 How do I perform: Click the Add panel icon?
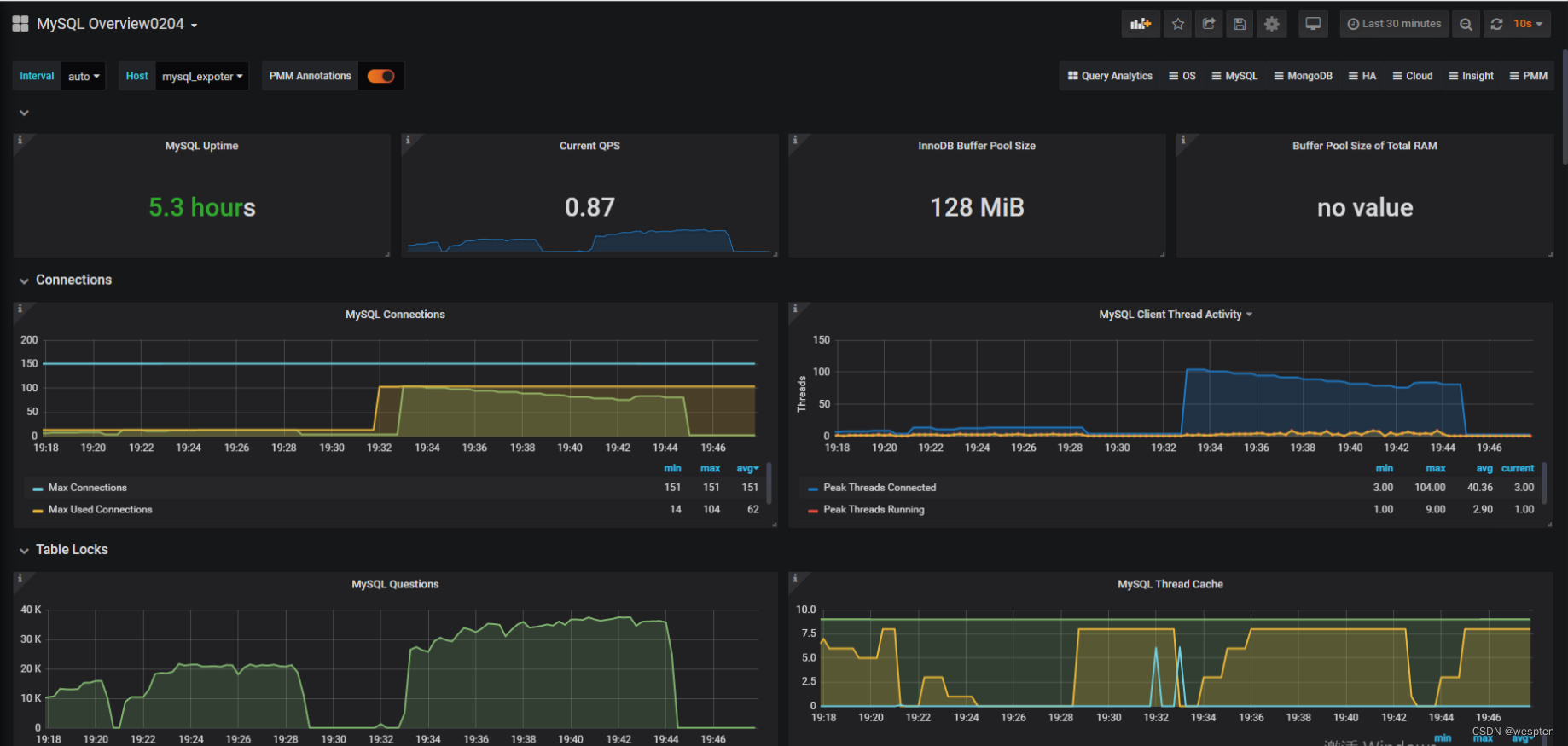[1141, 24]
